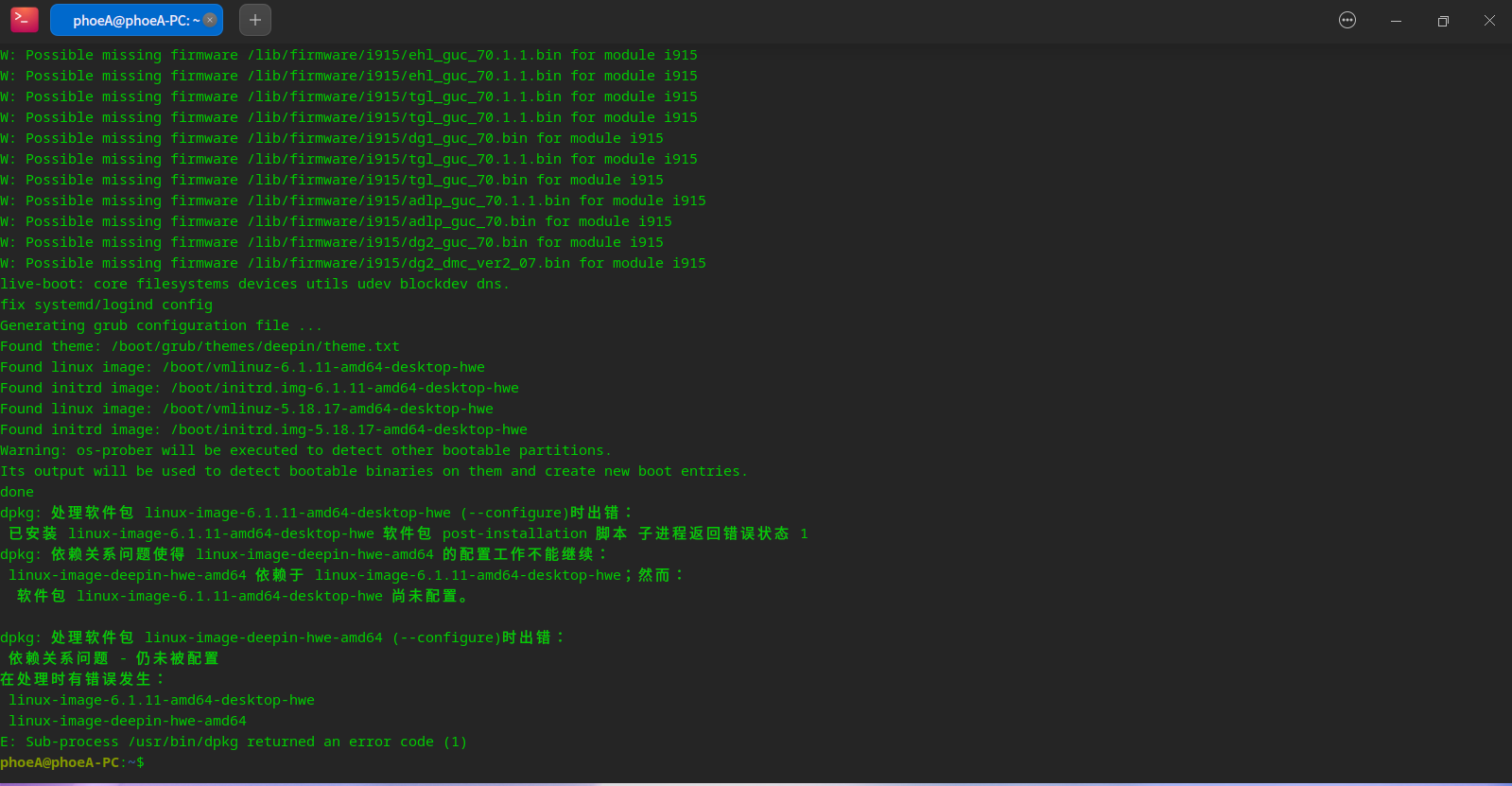The height and width of the screenshot is (786, 1512).
Task: Select the phoeA@phoeA-PC tab
Action: (136, 20)
